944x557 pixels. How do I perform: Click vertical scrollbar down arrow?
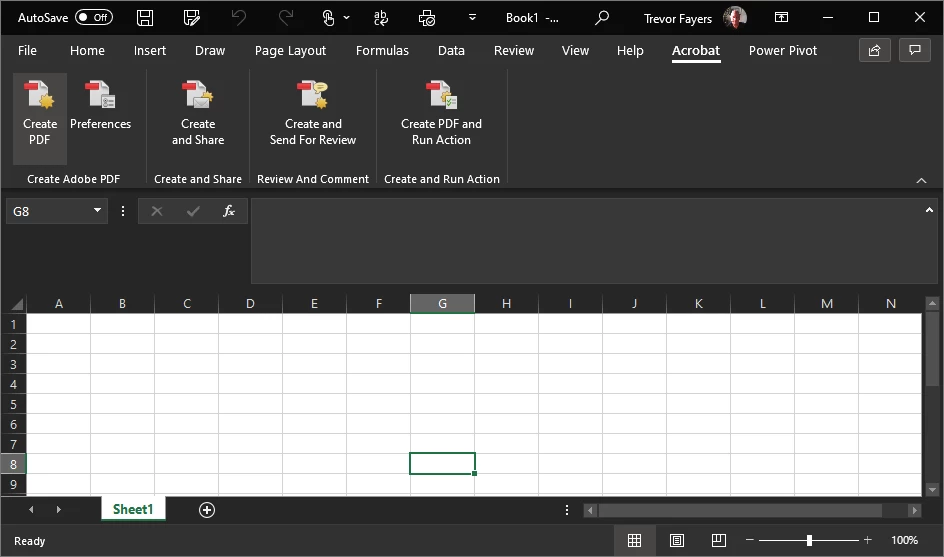point(932,490)
